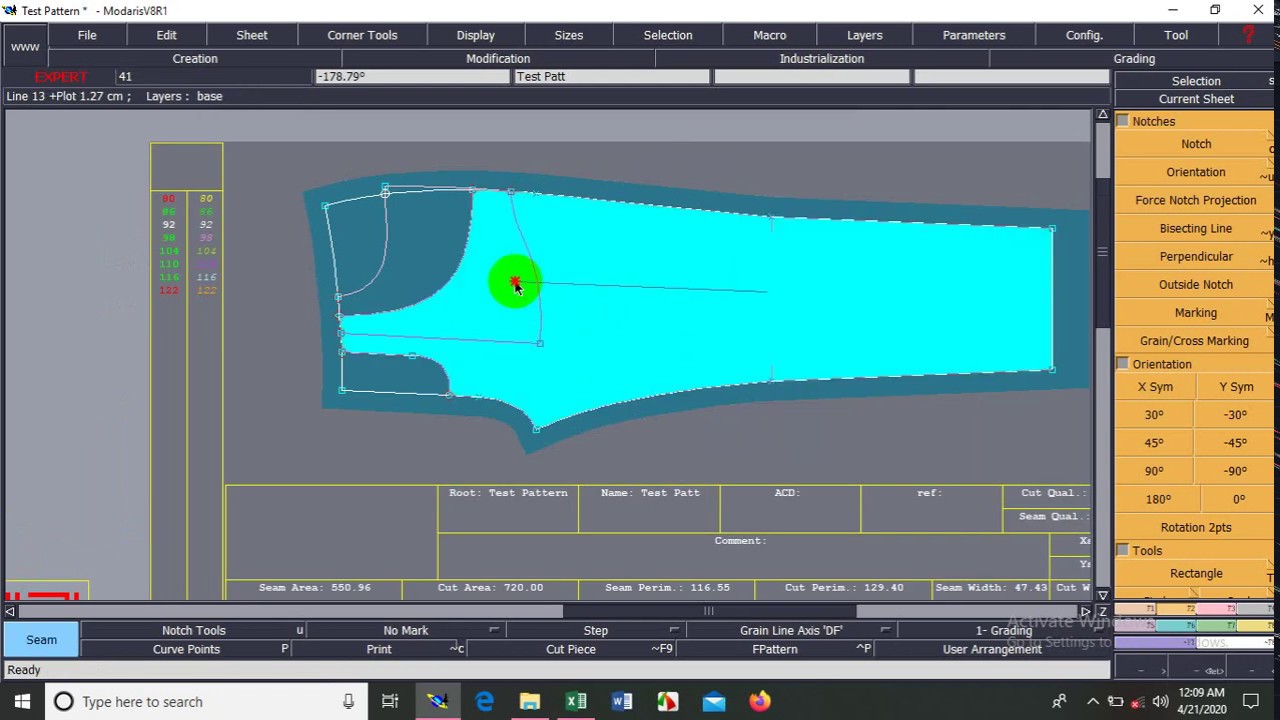Open the Display menu

pyautogui.click(x=476, y=35)
